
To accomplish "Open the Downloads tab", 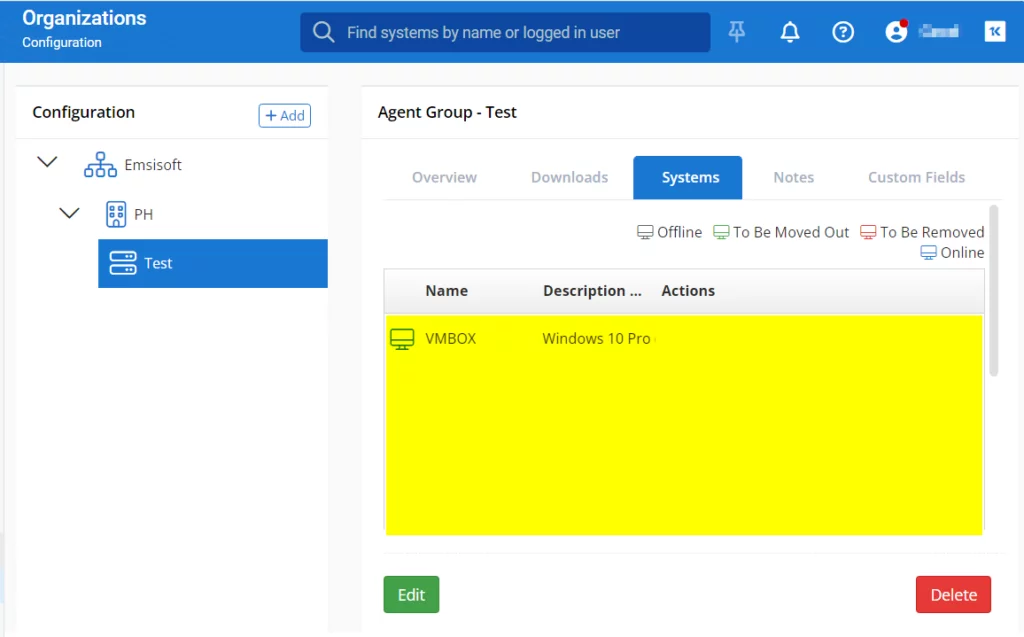I will click(x=569, y=177).
